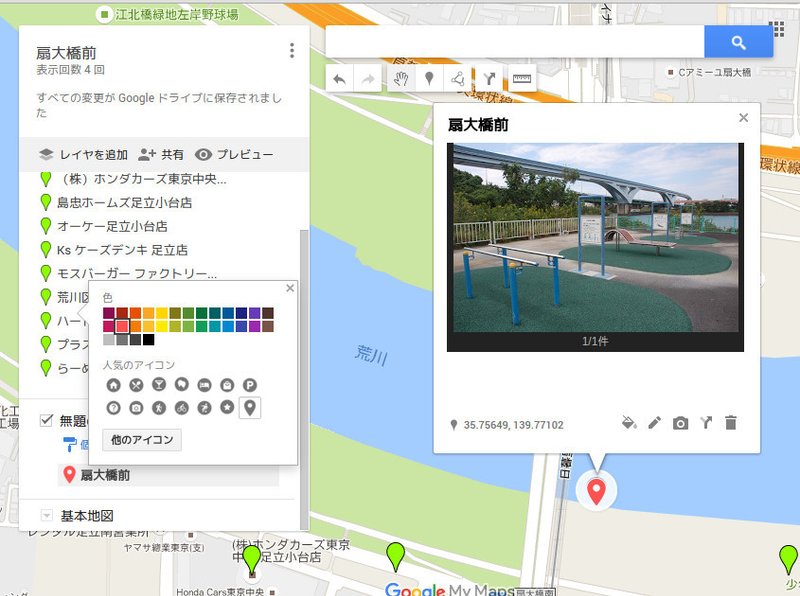The image size is (800, 596).
Task: Close the color and icon picker popup
Action: [290, 288]
